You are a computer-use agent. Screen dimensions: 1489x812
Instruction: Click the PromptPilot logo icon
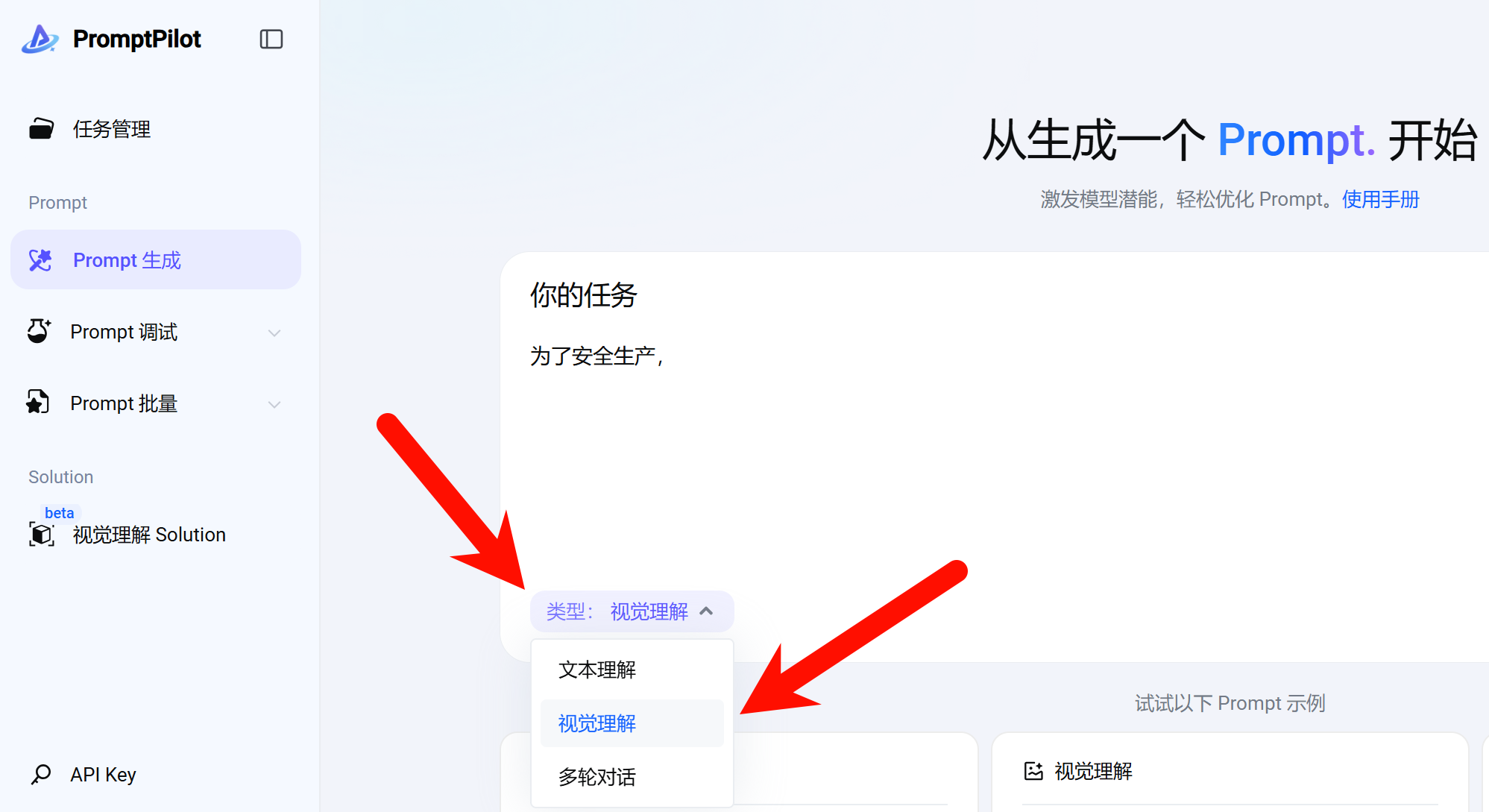click(x=40, y=39)
